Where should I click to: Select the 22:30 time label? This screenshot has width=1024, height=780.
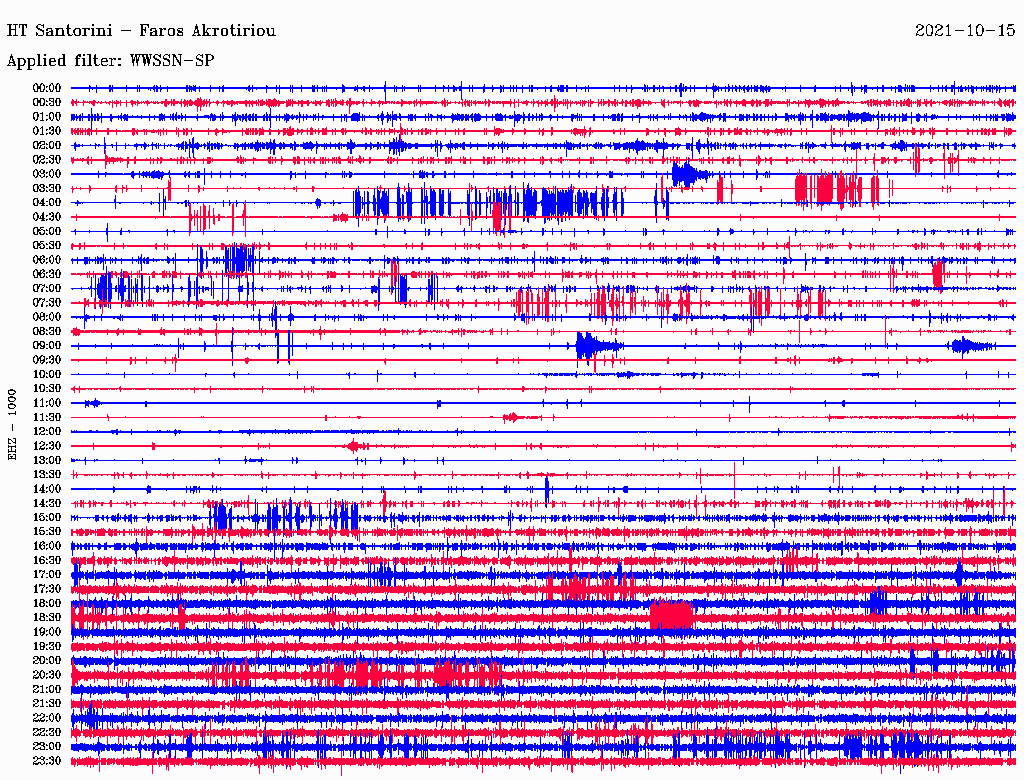point(47,732)
